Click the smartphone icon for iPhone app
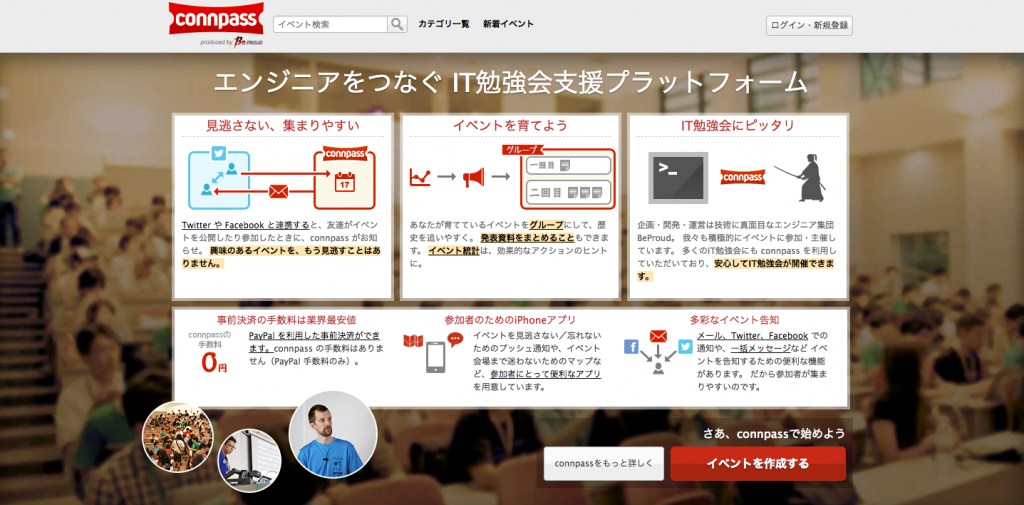Screen dimensions: 1024x505 click(436, 357)
